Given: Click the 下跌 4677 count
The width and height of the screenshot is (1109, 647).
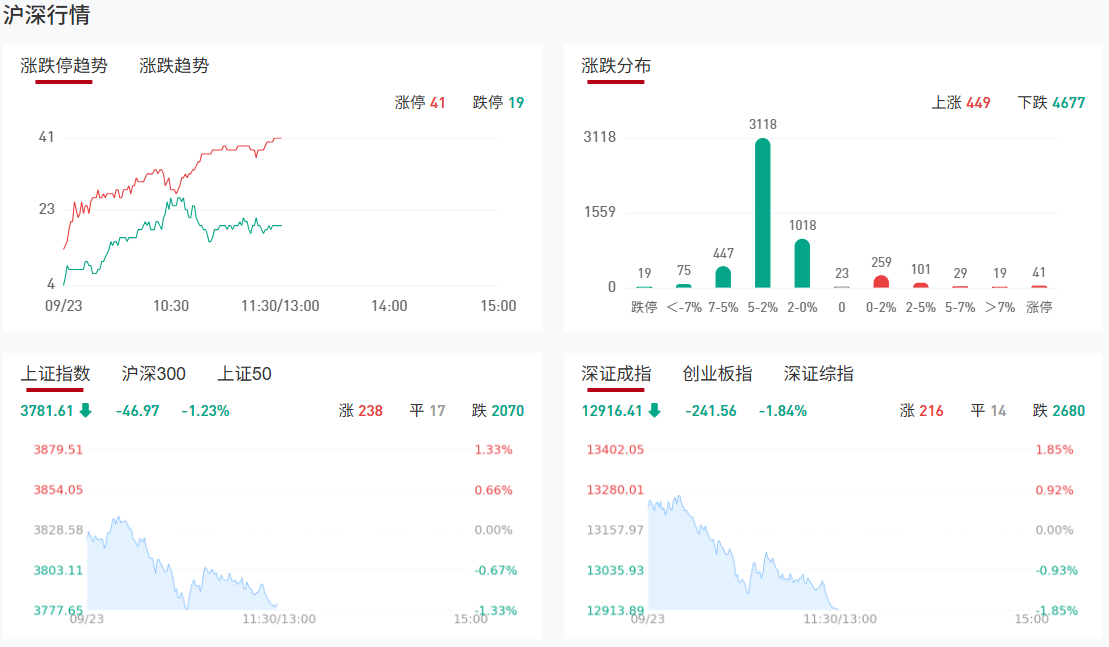Looking at the screenshot, I should point(1051,102).
